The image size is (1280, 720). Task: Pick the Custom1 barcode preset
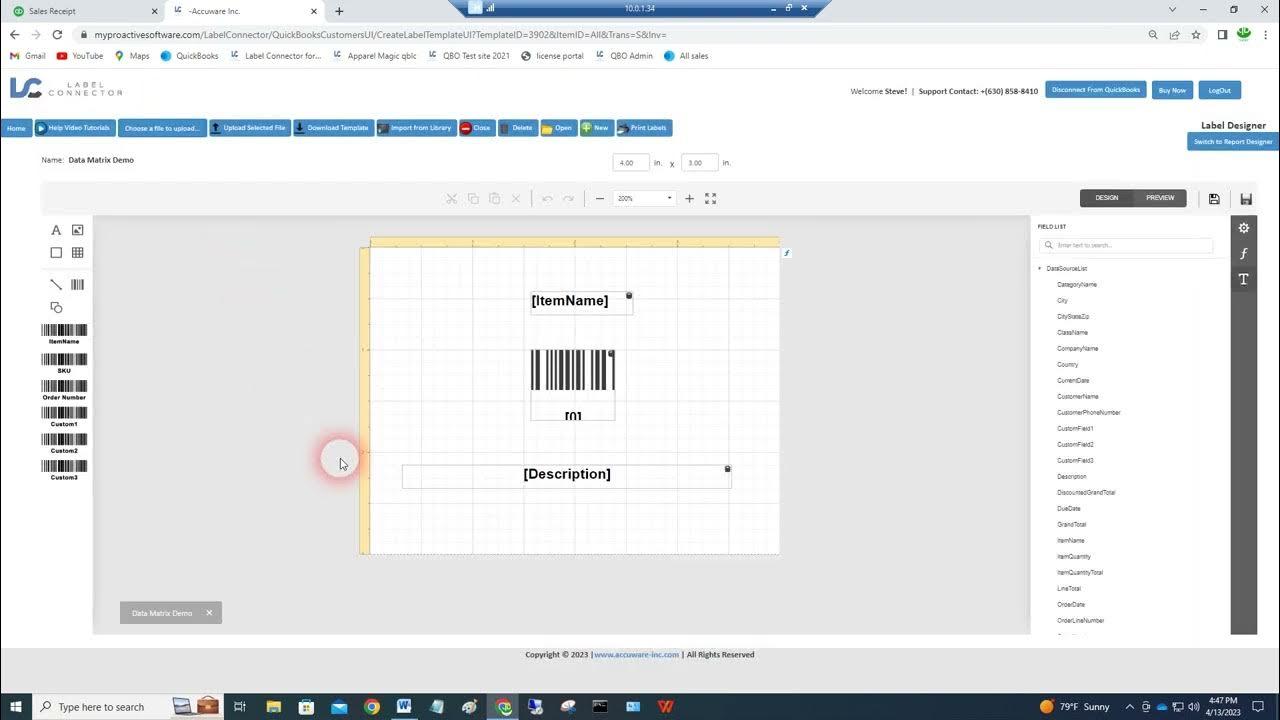point(64,417)
